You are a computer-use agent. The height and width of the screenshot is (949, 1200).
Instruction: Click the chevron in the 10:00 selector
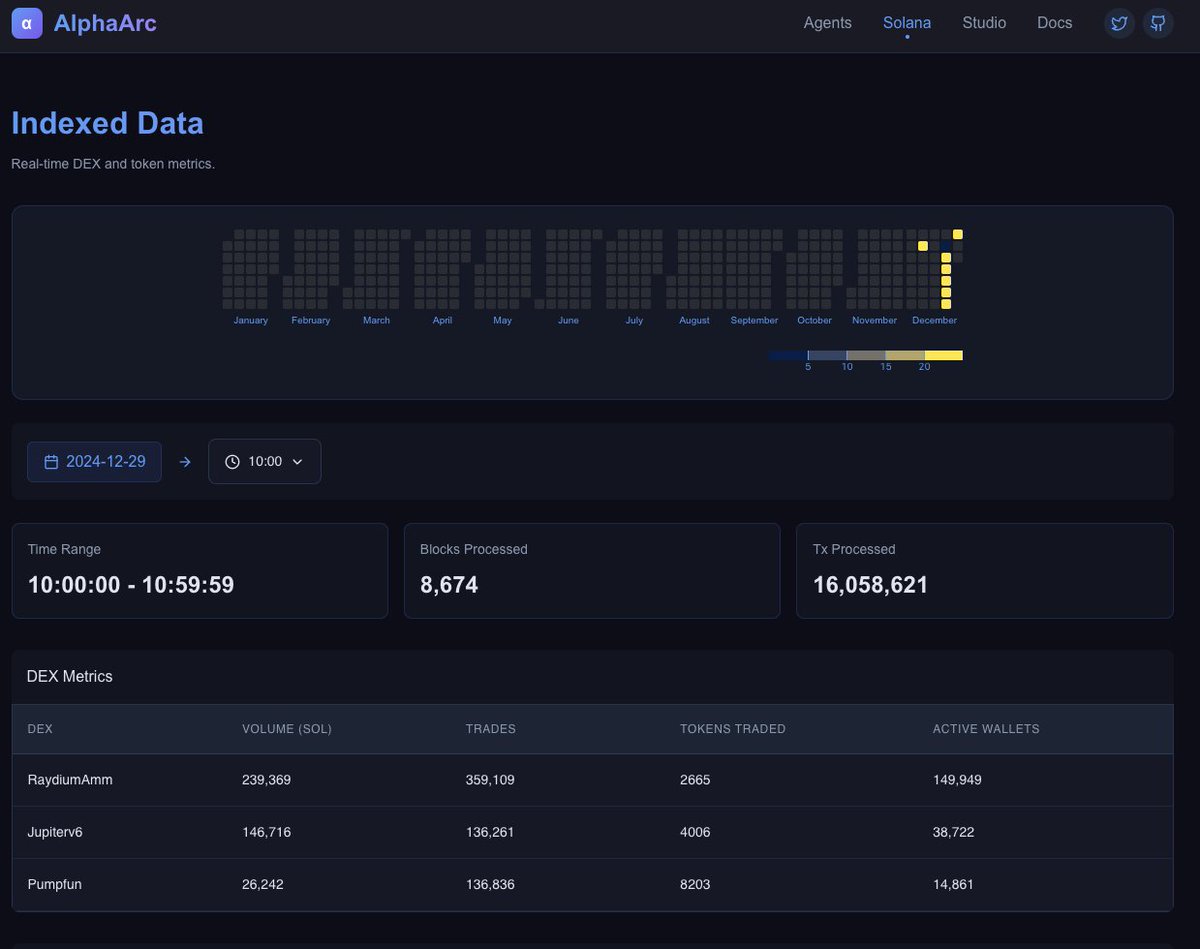(297, 462)
